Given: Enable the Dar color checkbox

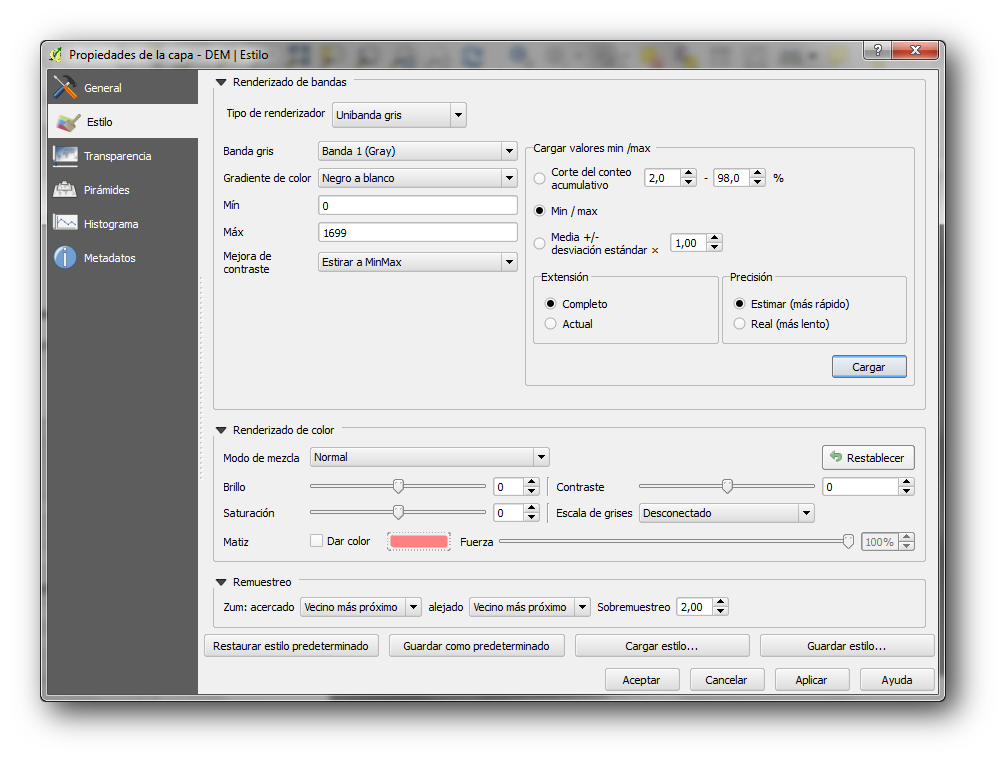Looking at the screenshot, I should (x=316, y=541).
